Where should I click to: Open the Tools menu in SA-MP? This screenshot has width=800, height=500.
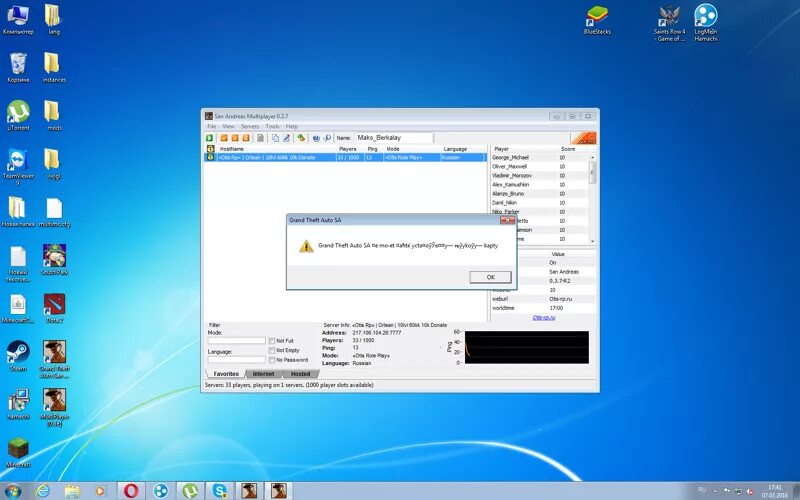[272, 126]
